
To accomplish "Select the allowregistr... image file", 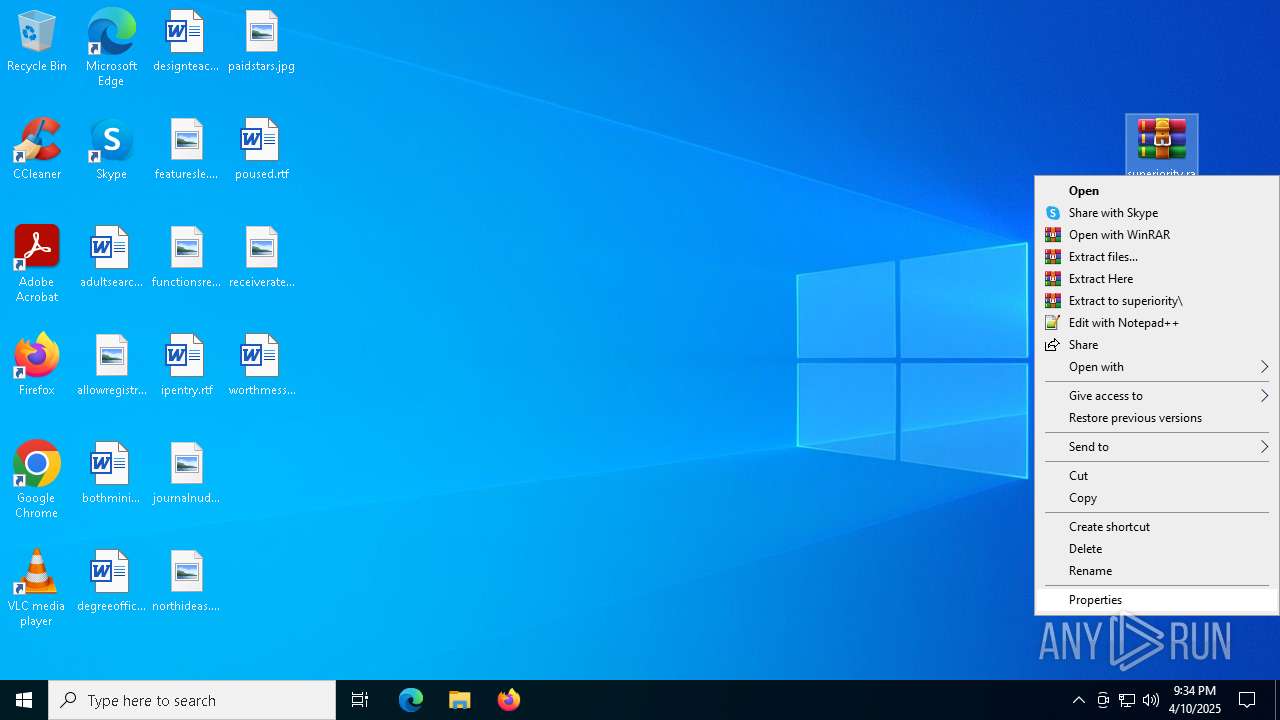I will point(111,366).
